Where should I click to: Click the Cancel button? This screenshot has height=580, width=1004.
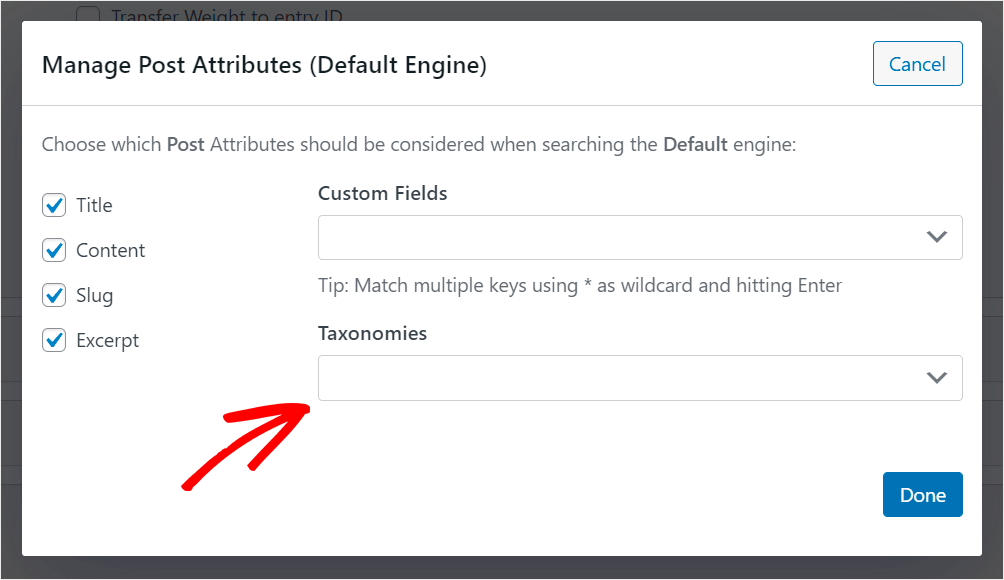click(917, 64)
